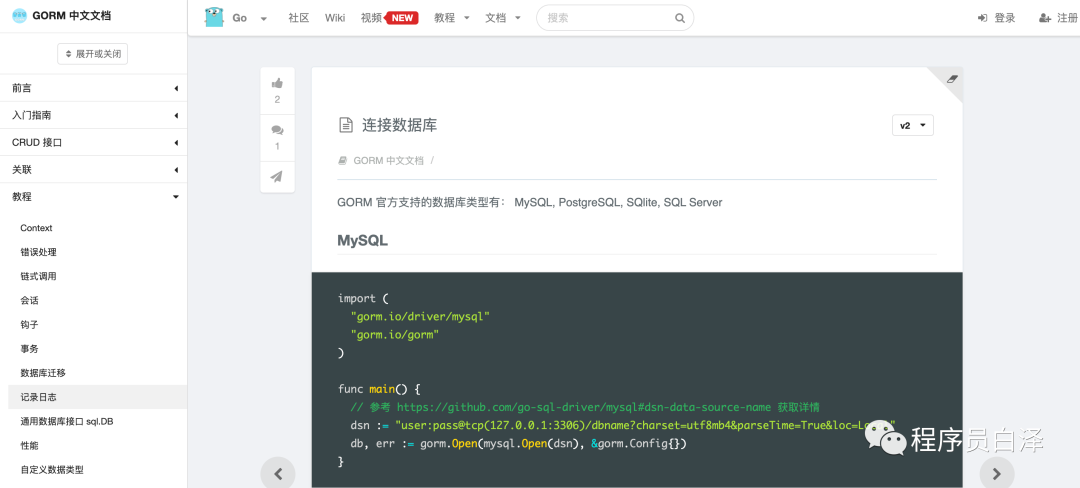Image resolution: width=1080 pixels, height=488 pixels.
Task: Click the 连接数据库 page title
Action: [399, 125]
